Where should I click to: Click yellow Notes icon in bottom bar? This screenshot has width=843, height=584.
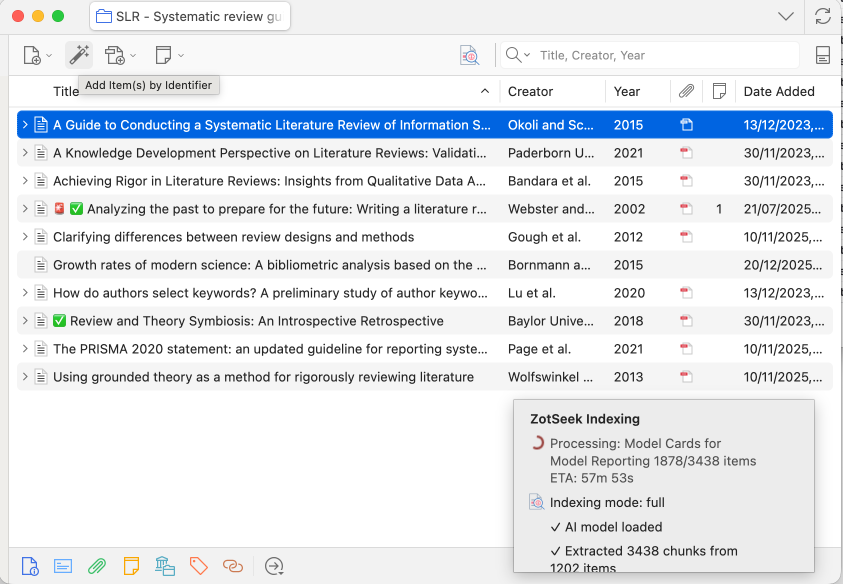(131, 566)
